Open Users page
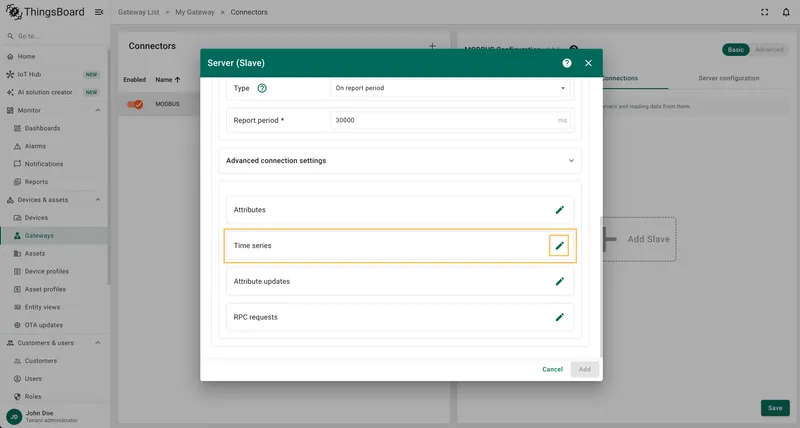Image resolution: width=800 pixels, height=428 pixels. click(x=54, y=379)
